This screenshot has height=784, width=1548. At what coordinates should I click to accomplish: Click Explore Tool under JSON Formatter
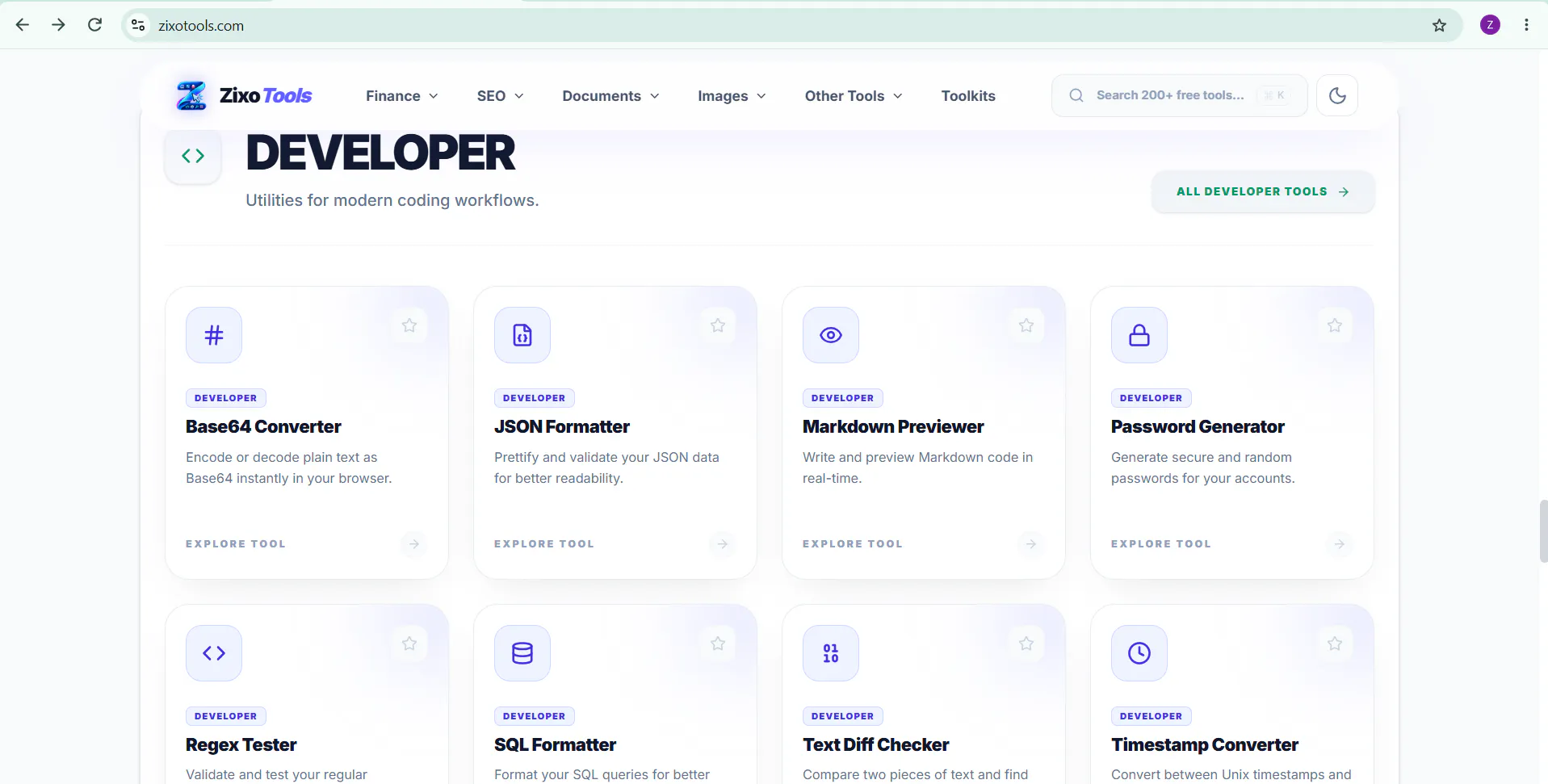(544, 544)
